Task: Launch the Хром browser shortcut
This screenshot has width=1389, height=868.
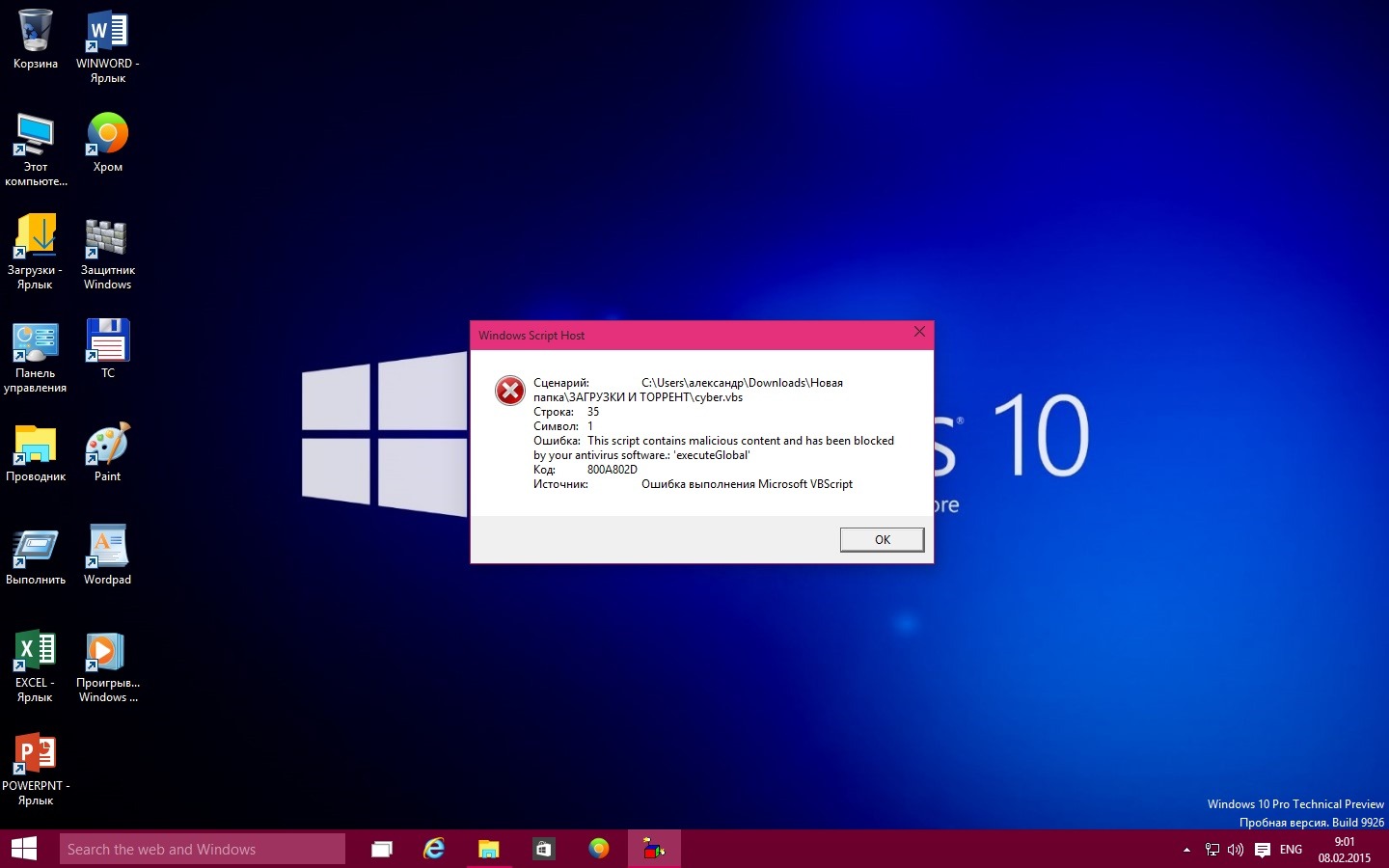Action: pyautogui.click(x=107, y=134)
